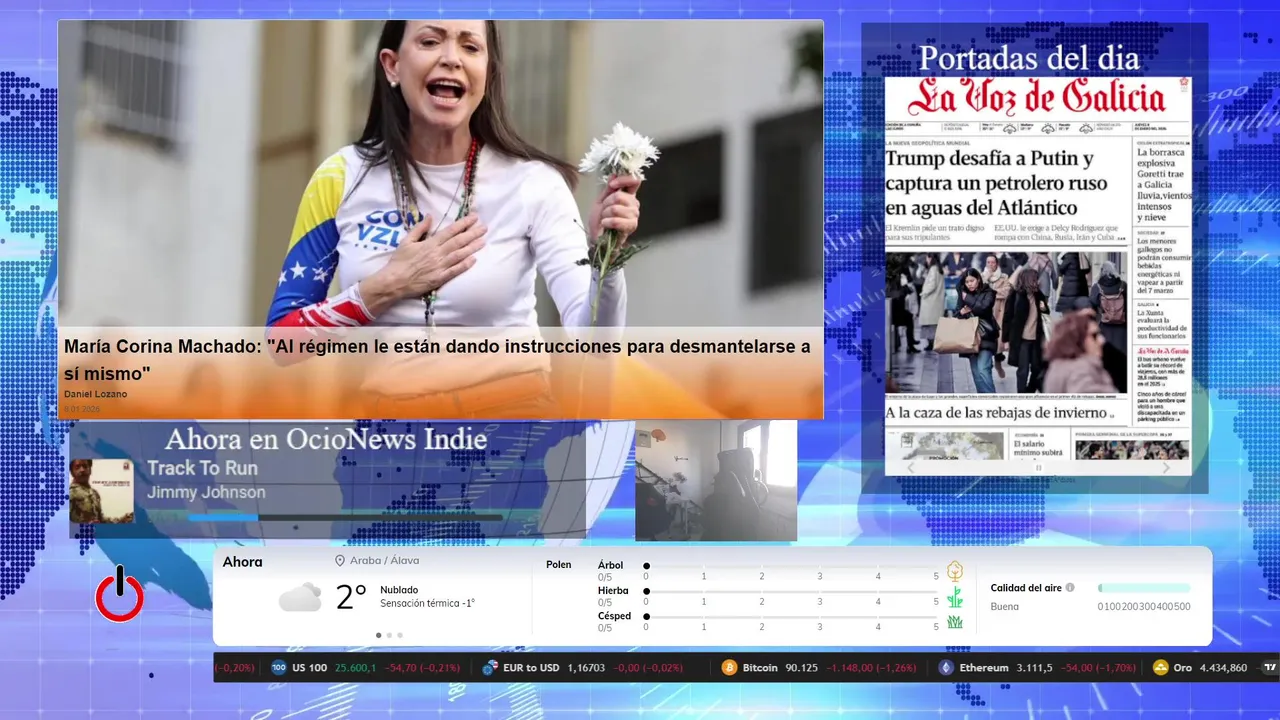Click the street shoppers photo on newspaper cover
Image resolution: width=1280 pixels, height=720 pixels.
pyautogui.click(x=1006, y=323)
